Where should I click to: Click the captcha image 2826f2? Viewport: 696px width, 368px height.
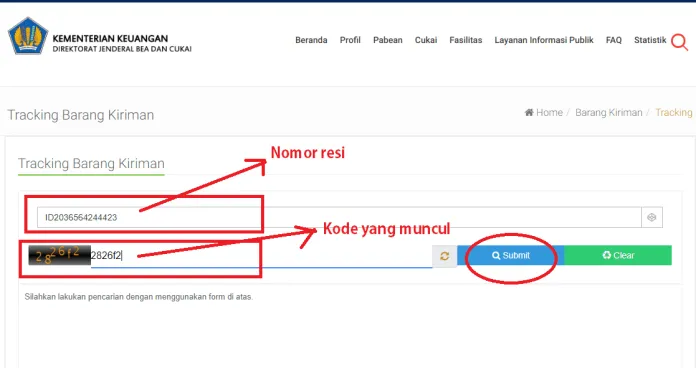tap(59, 255)
